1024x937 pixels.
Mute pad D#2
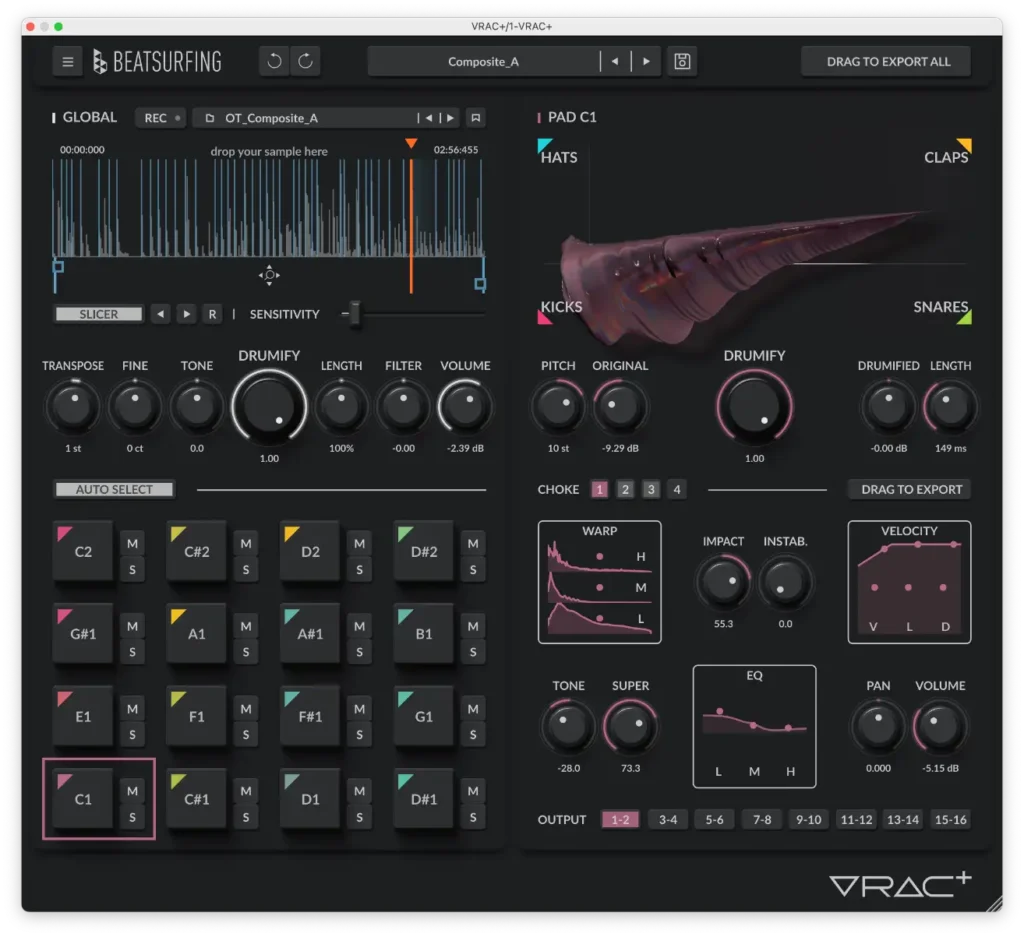pyautogui.click(x=473, y=543)
